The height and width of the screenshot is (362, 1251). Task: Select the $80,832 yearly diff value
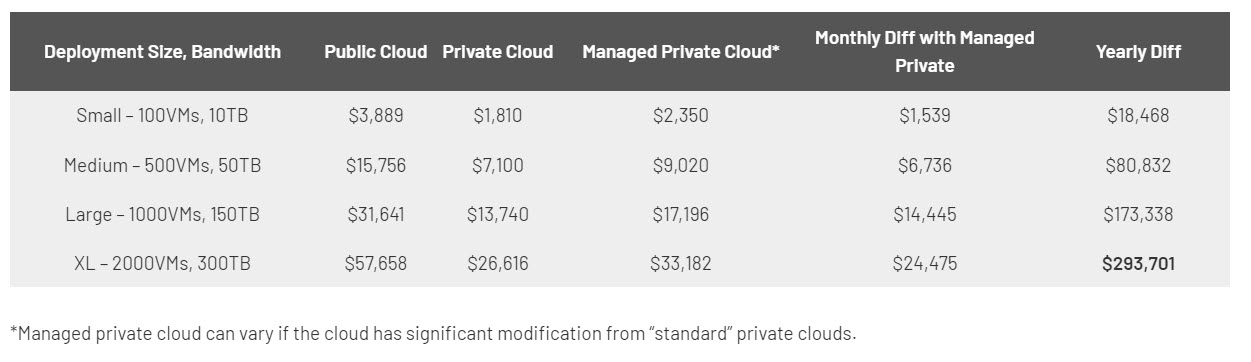click(1138, 165)
